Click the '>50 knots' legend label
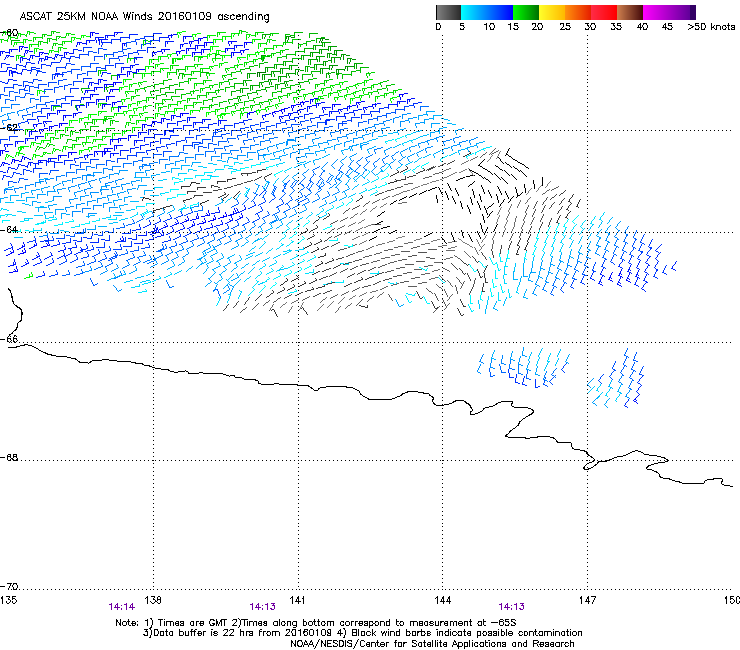 tap(711, 27)
